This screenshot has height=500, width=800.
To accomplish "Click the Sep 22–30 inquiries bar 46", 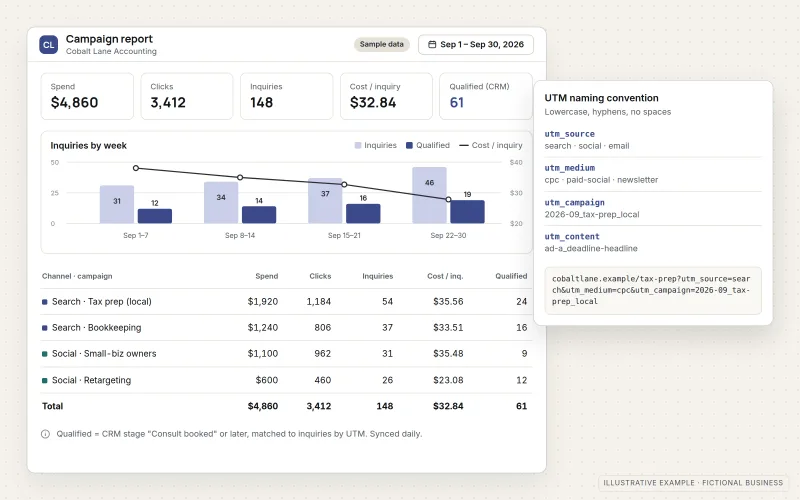I will point(430,195).
